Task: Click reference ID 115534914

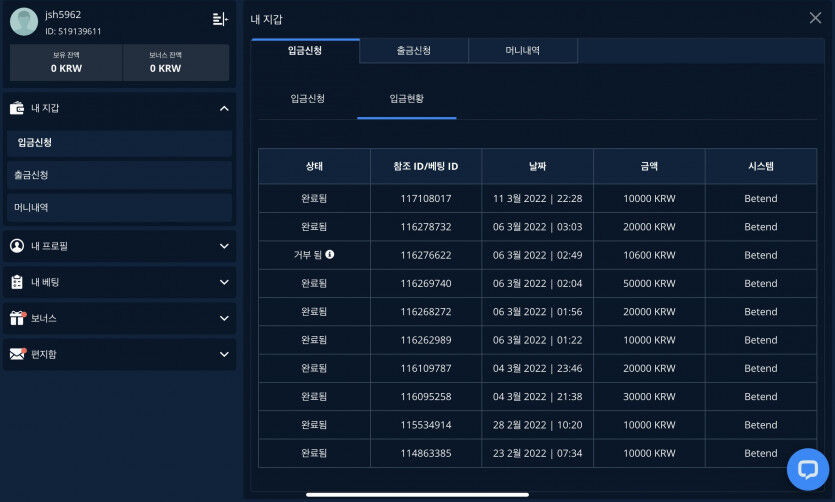Action: click(x=426, y=425)
